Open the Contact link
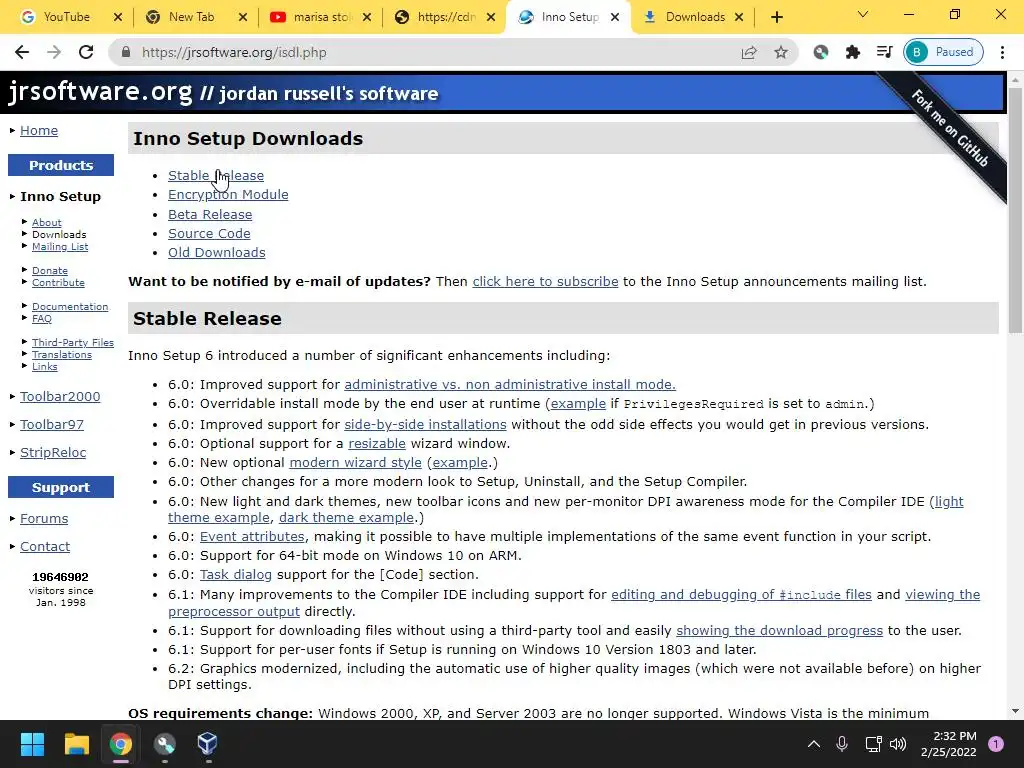Image resolution: width=1024 pixels, height=768 pixels. [44, 547]
